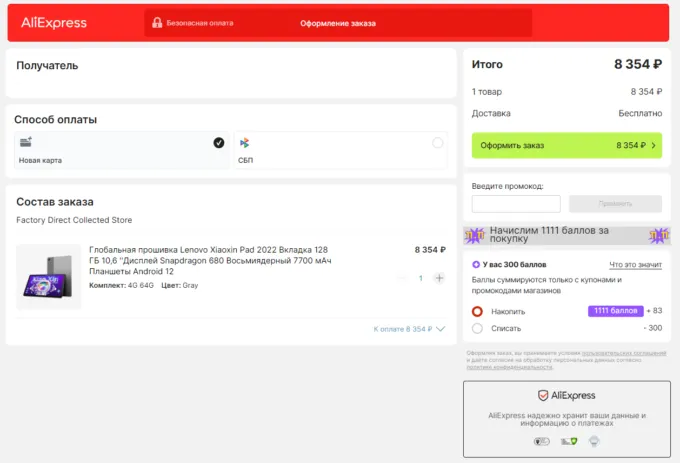Select the Накопить points option
Screen dimensions: 680x463
(477, 311)
